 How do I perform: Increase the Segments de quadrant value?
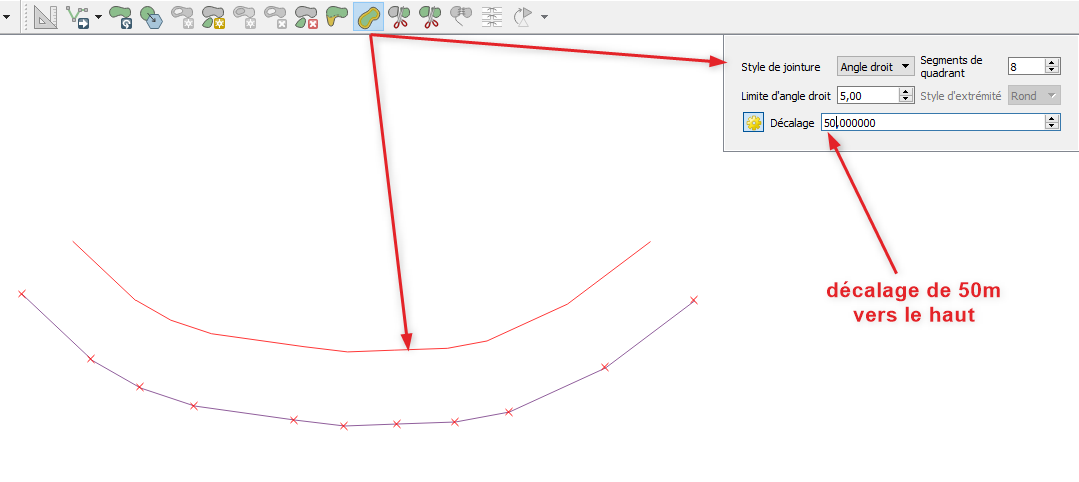point(1052,63)
